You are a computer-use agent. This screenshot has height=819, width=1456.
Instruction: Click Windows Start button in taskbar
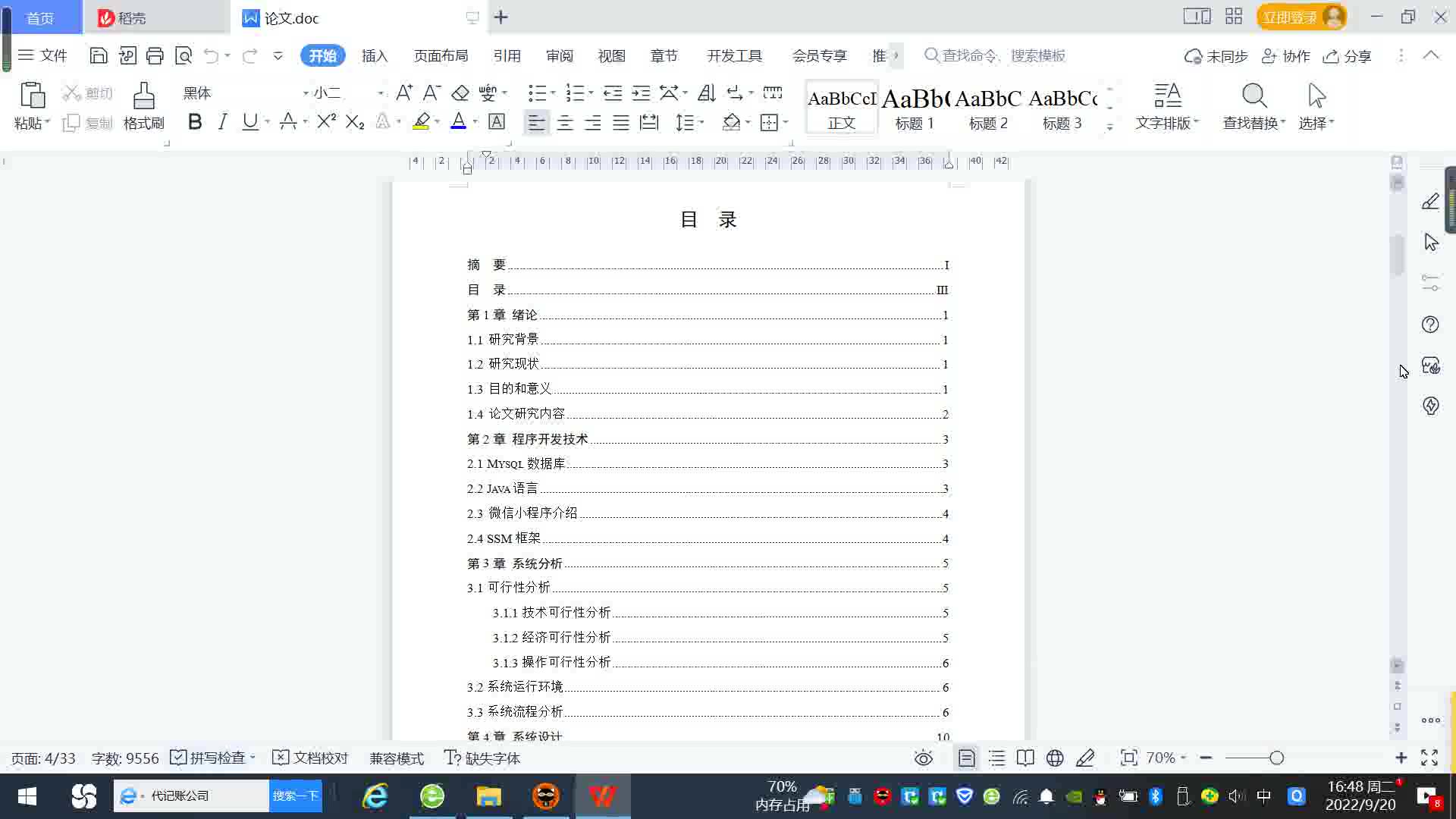coord(27,796)
